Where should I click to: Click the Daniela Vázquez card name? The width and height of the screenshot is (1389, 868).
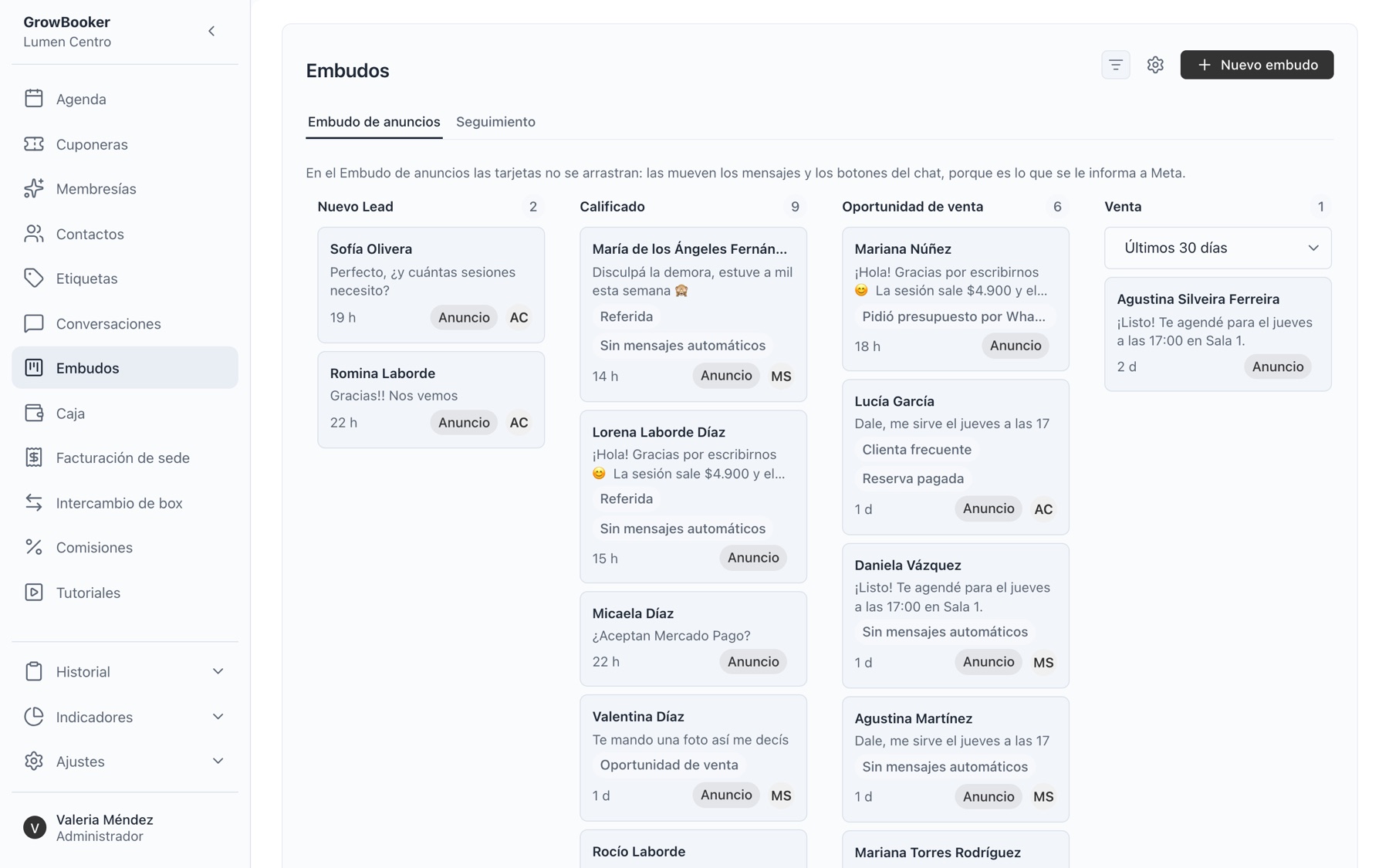907,566
